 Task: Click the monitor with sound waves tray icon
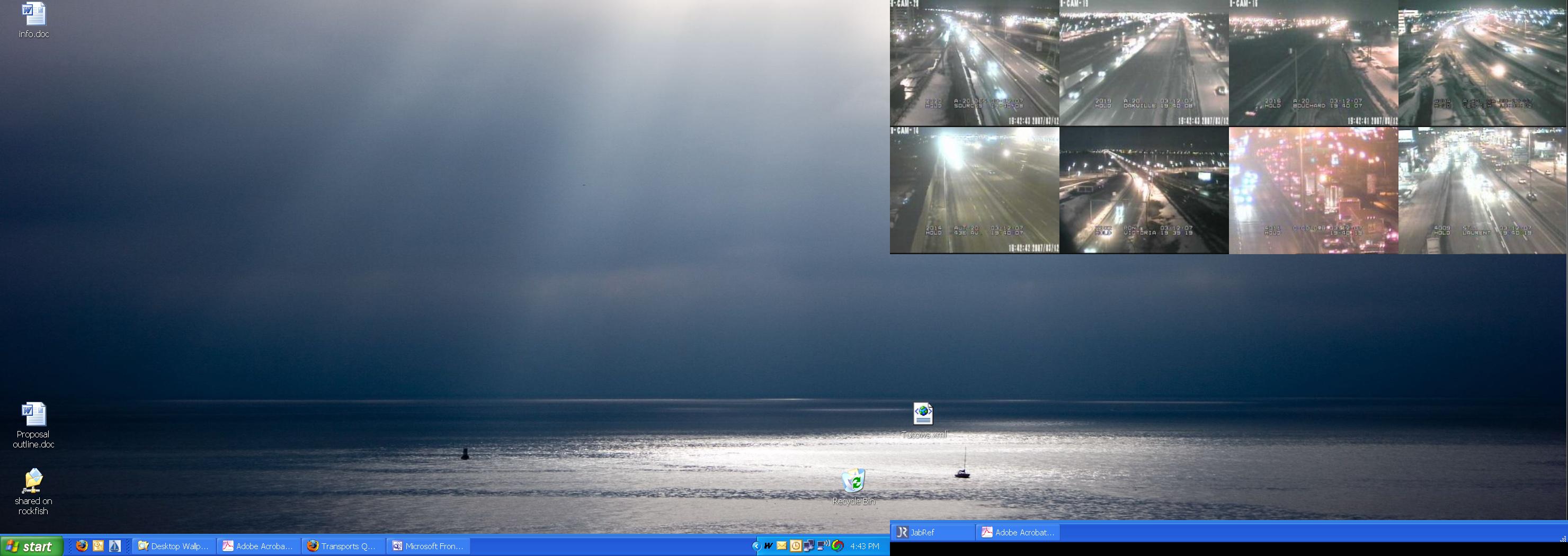pyautogui.click(x=823, y=545)
